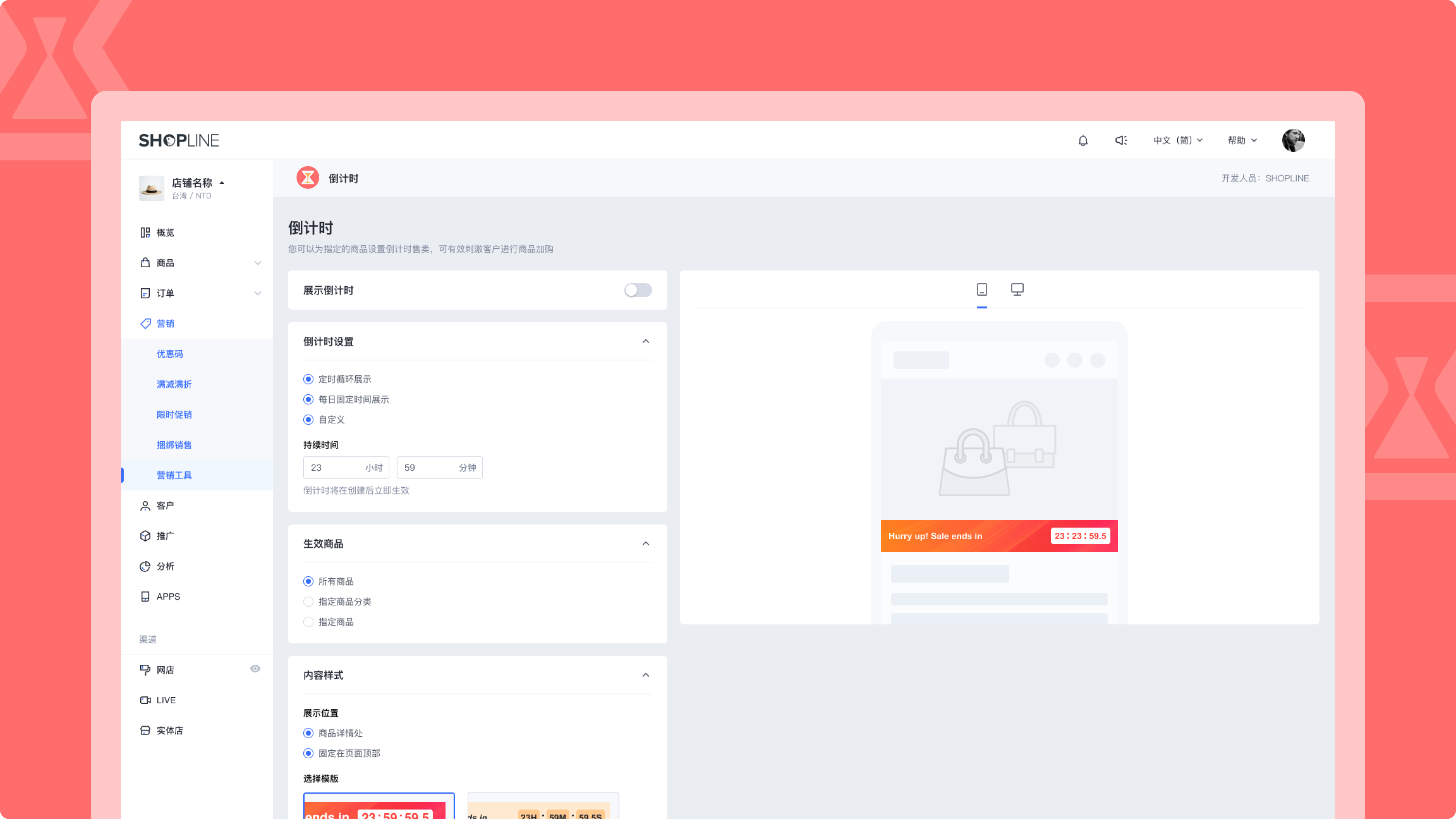The image size is (1456, 819).
Task: Toggle the eye icon next to 网店
Action: [x=256, y=668]
